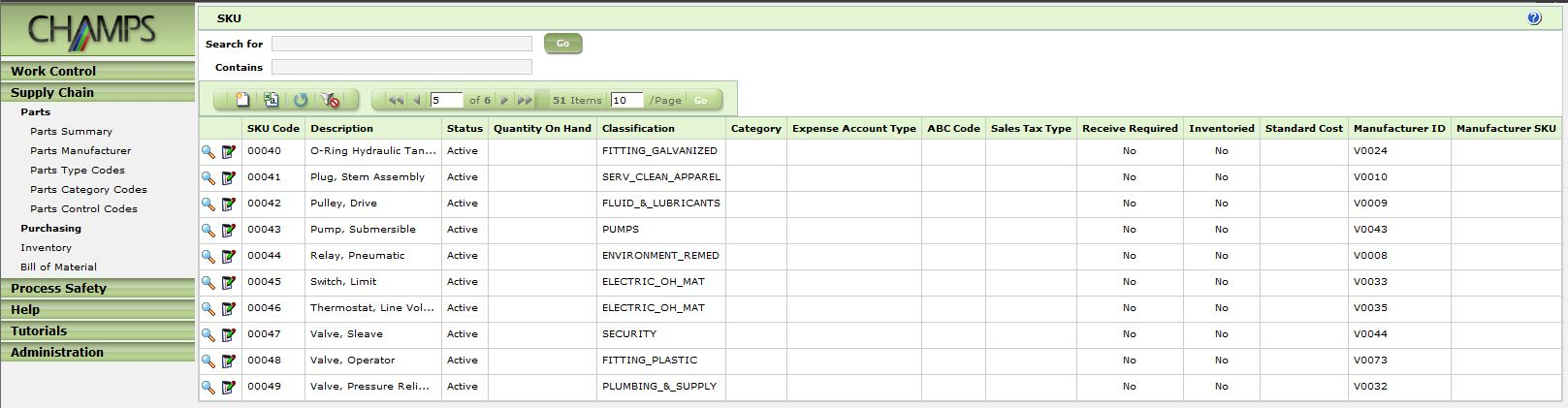Go to the next page arrow
The width and height of the screenshot is (1568, 408).
pyautogui.click(x=504, y=100)
